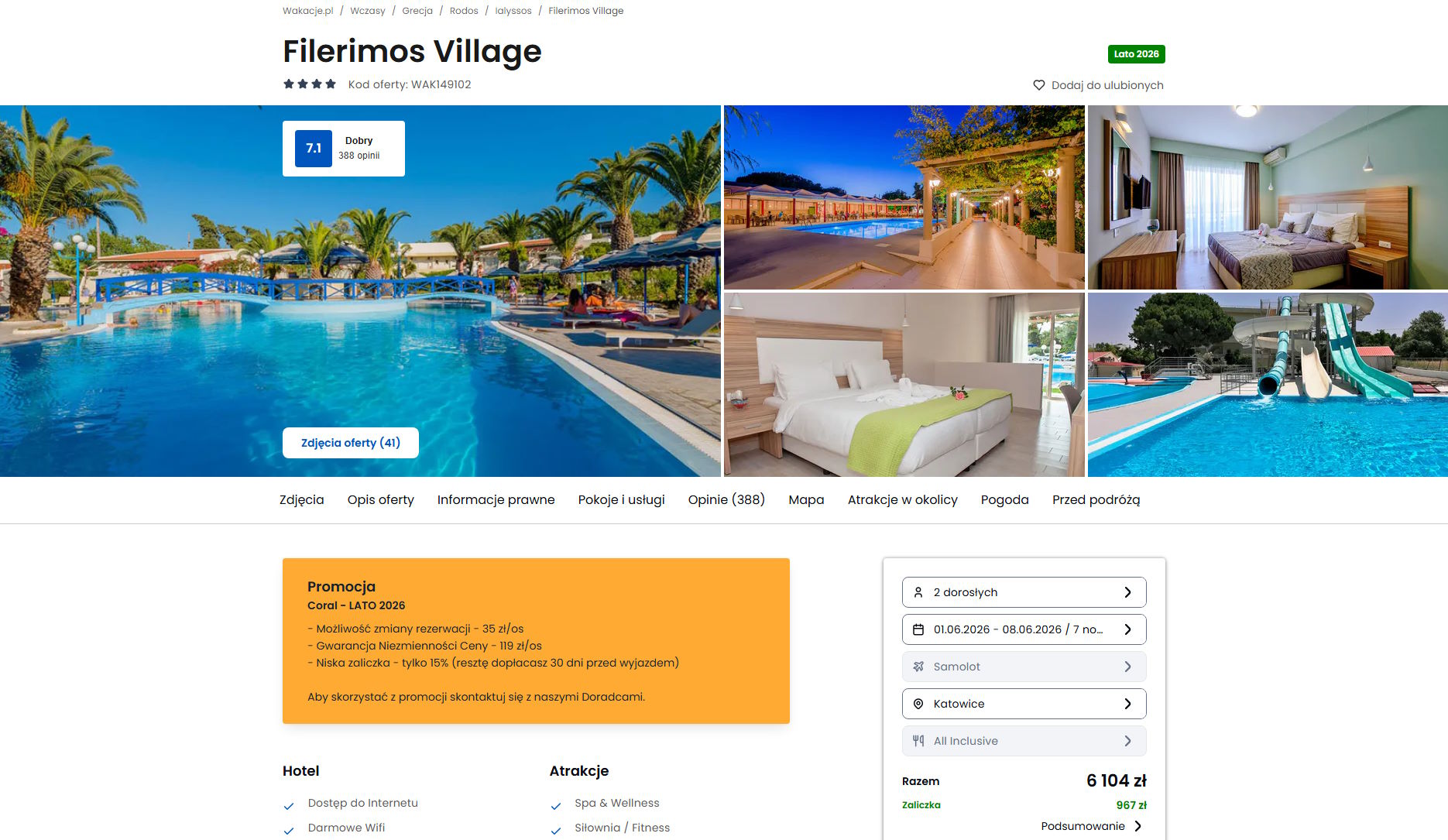Click the airplane icon next to Samolot
The width and height of the screenshot is (1448, 840).
tap(918, 667)
